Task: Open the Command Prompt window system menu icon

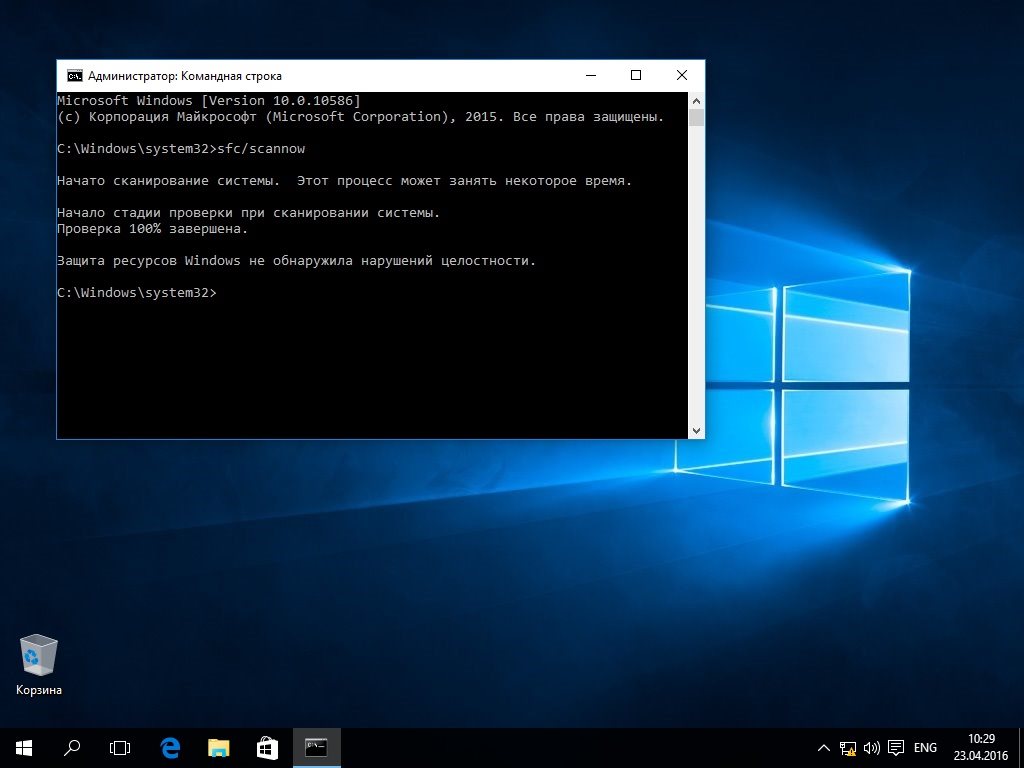Action: (74, 76)
